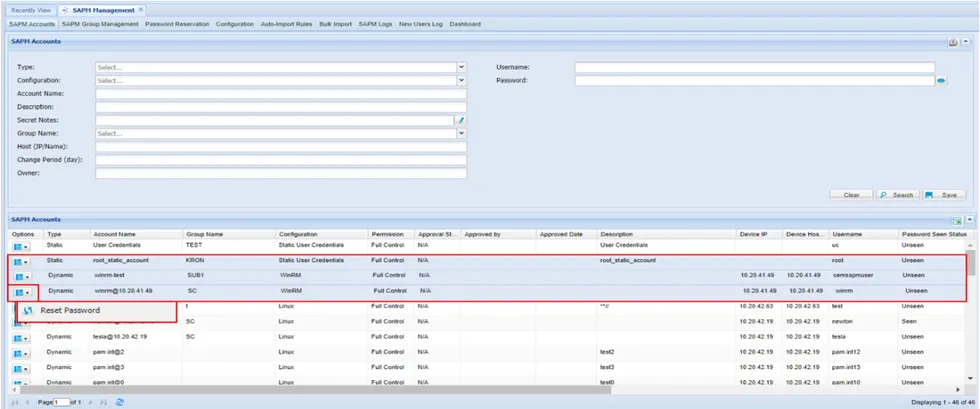
Task: Choose Reset Password from the options menu
Action: pos(97,311)
